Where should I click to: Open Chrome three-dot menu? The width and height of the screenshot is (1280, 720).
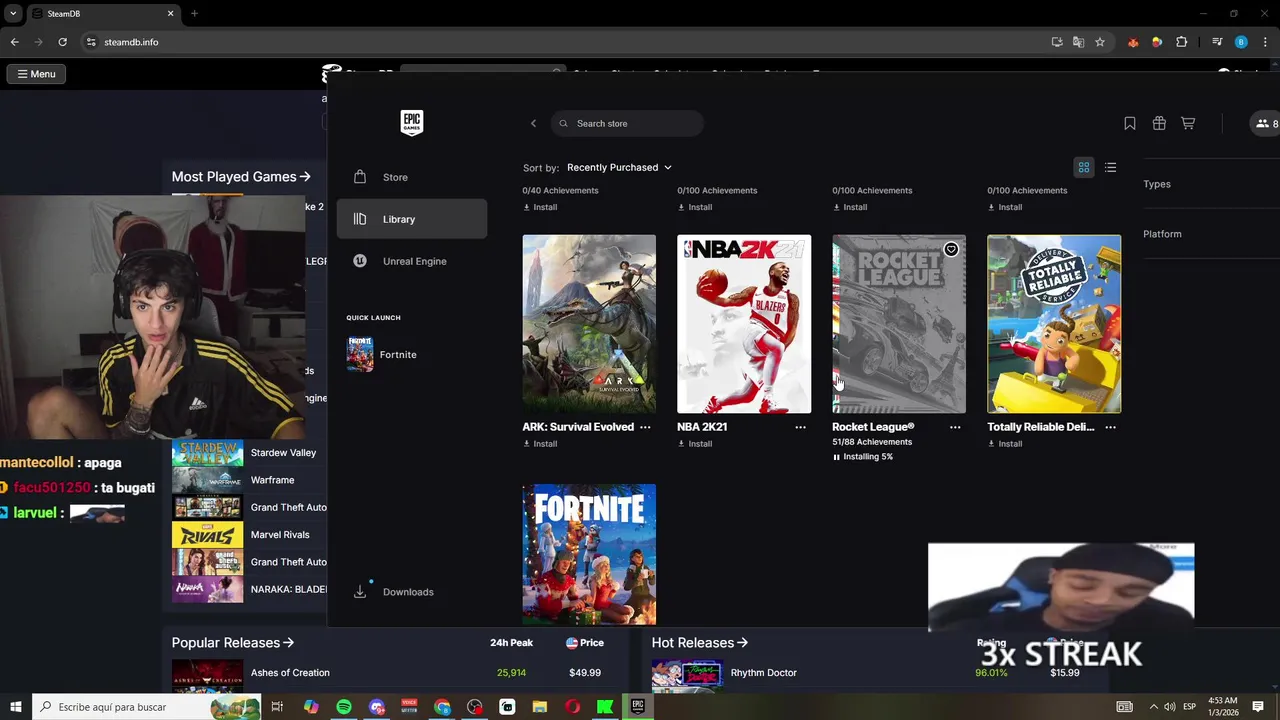click(x=1265, y=42)
